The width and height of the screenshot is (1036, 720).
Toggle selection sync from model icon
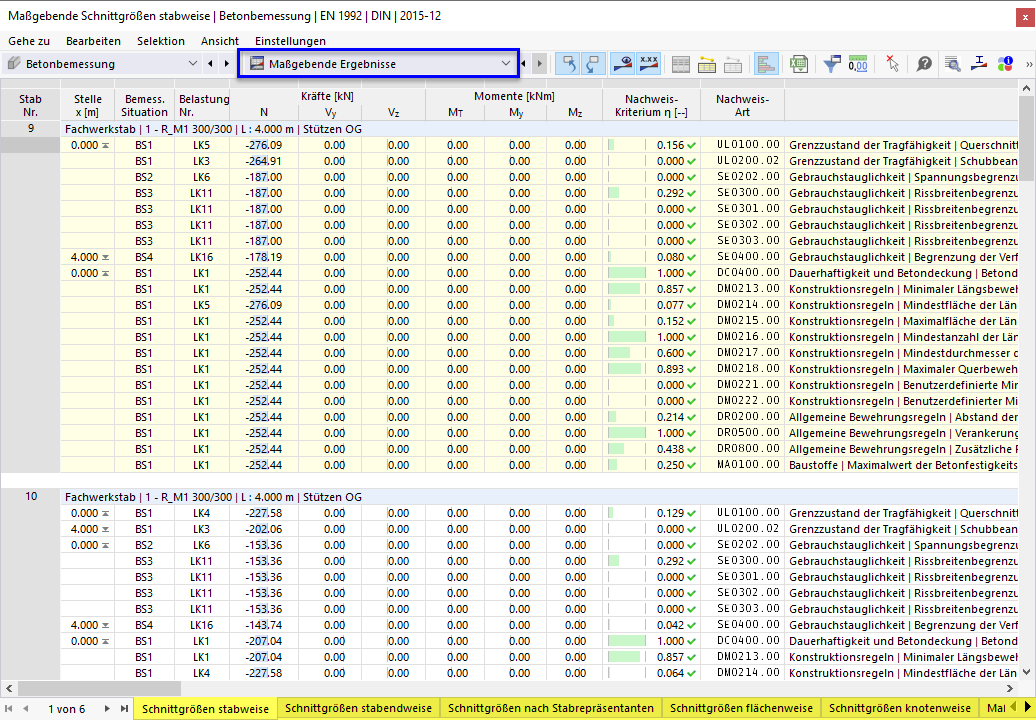coord(593,64)
